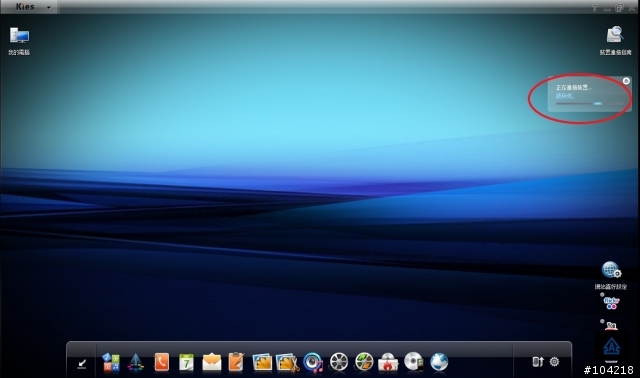The image size is (640, 378).
Task: Click the device connection progress bar
Action: [x=589, y=104]
